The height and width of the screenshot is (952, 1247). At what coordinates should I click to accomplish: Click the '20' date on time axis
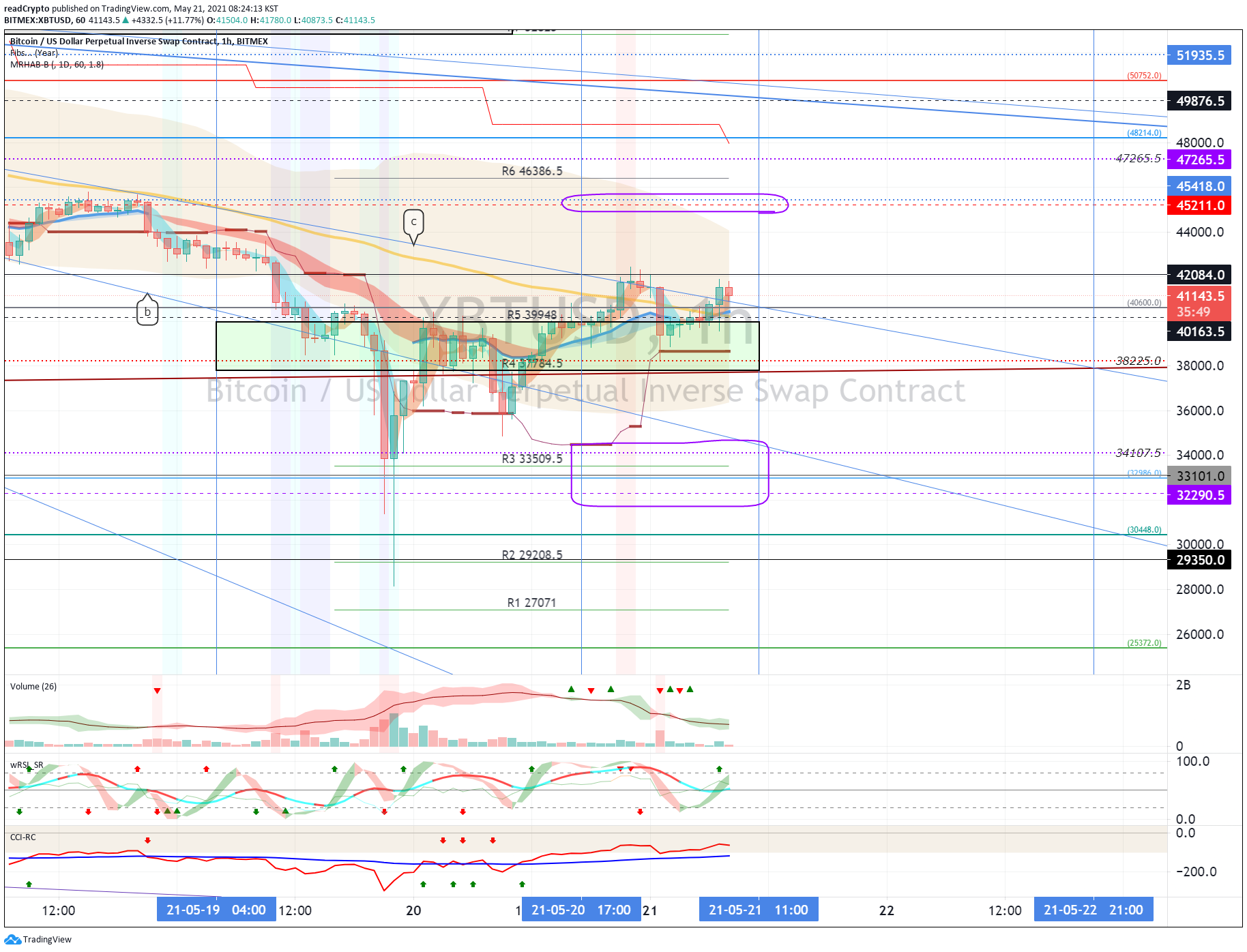click(413, 910)
